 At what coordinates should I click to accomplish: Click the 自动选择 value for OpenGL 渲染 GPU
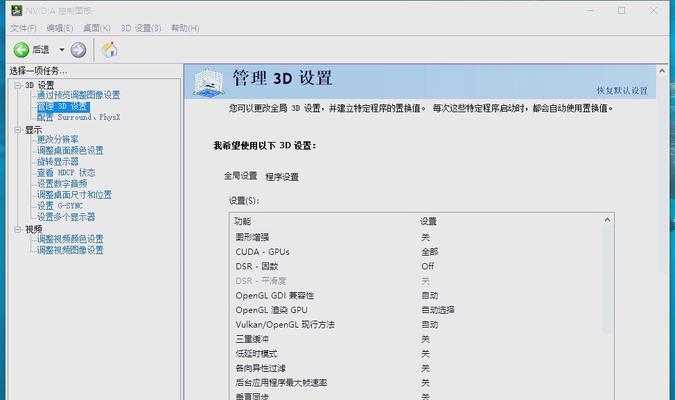click(x=438, y=310)
